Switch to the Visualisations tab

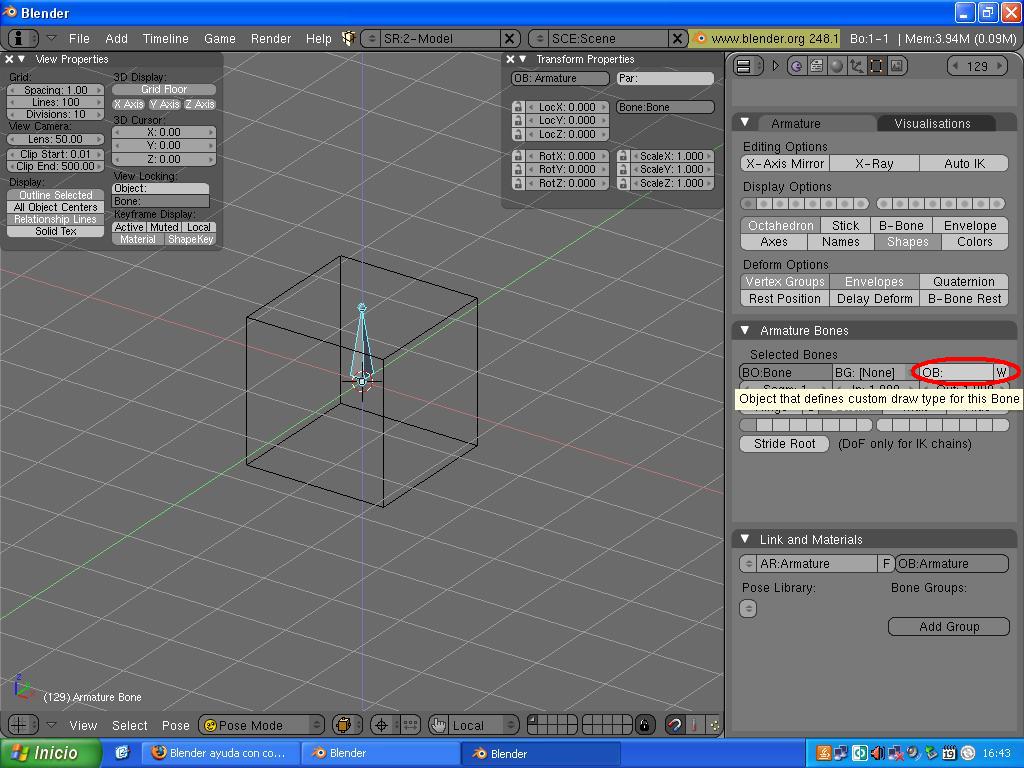[932, 123]
